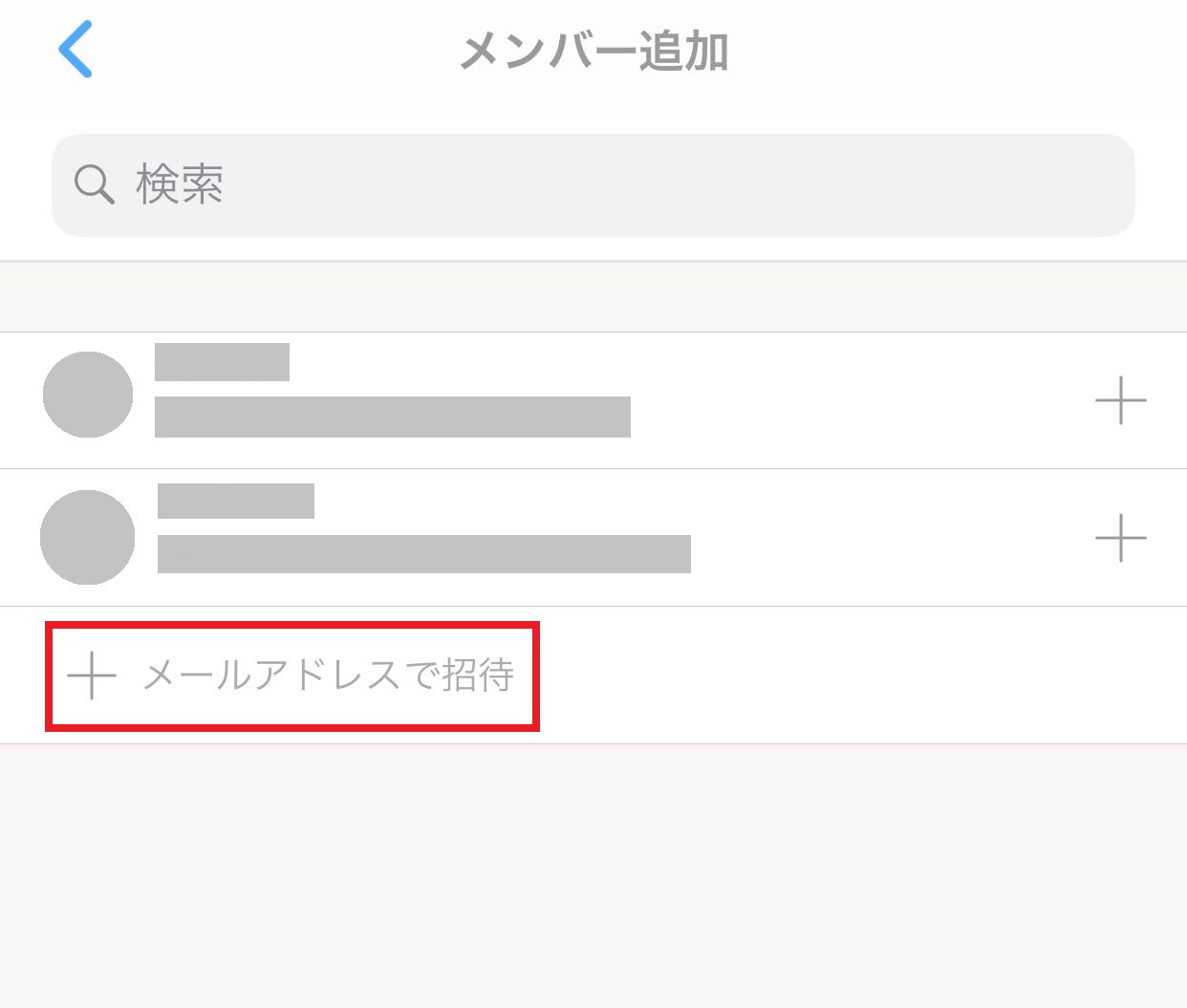The width and height of the screenshot is (1187, 1008).
Task: Open the first member's avatar
Action: 88,395
